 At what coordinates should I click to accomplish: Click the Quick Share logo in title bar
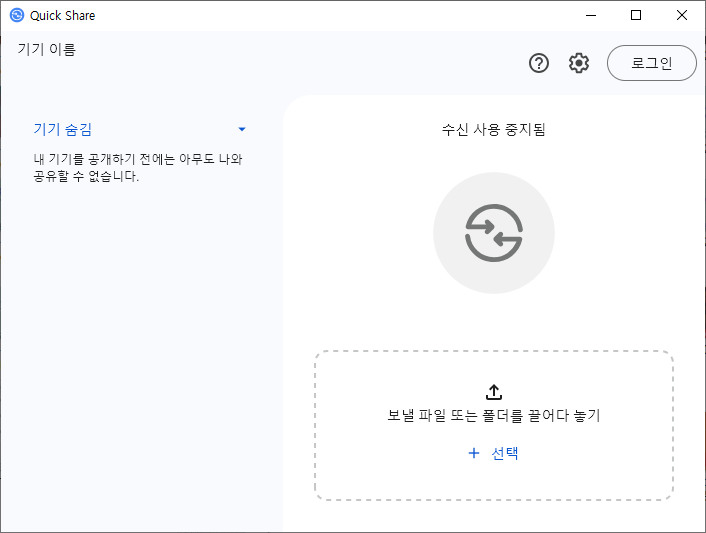click(x=17, y=15)
